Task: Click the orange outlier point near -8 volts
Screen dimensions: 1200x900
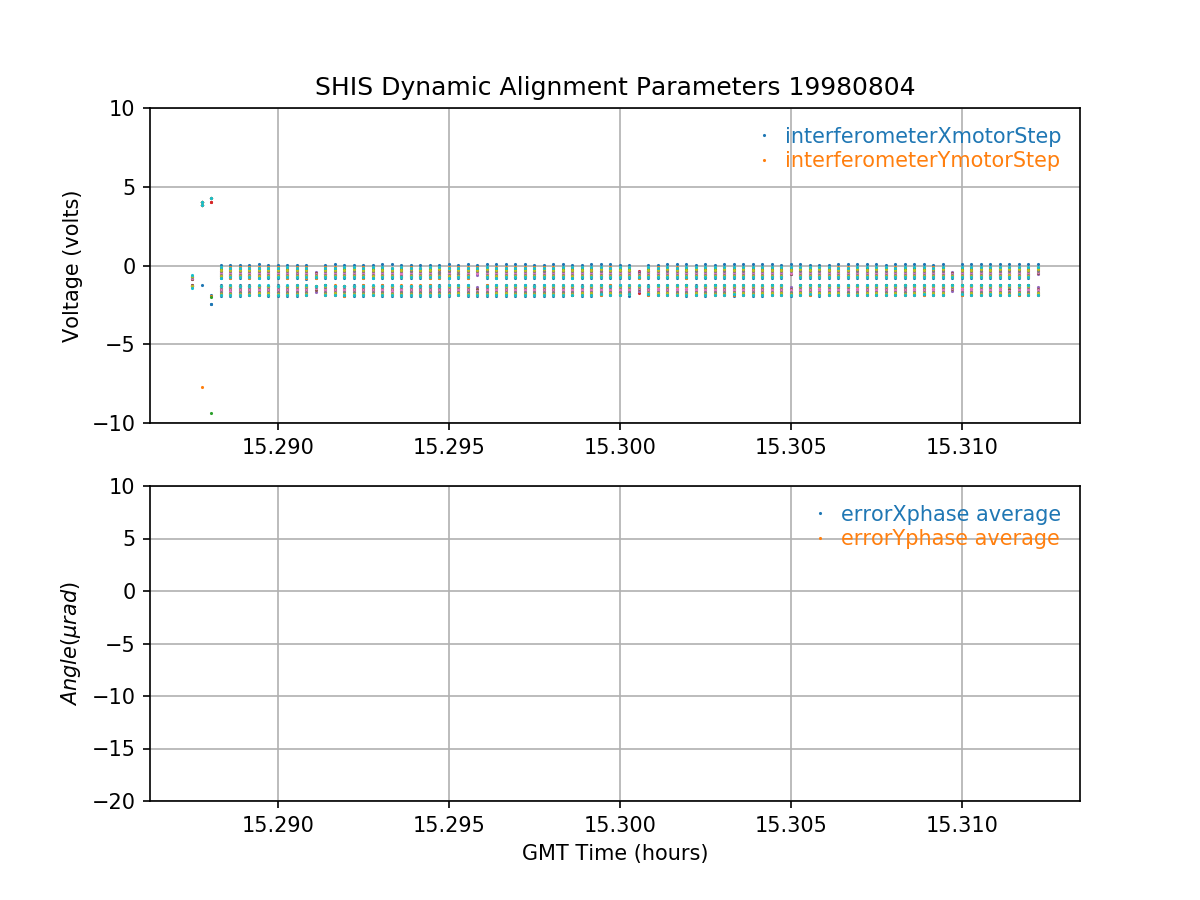Action: 202,387
